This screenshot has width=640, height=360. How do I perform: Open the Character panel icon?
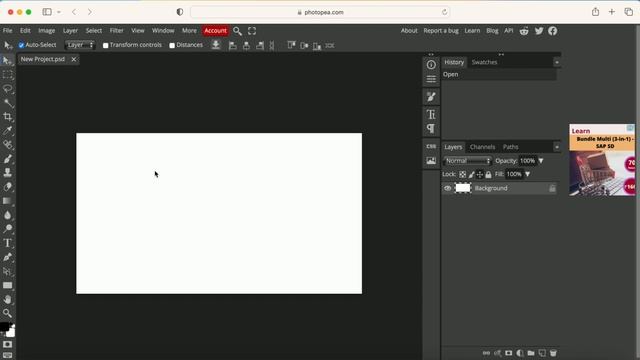tap(431, 114)
